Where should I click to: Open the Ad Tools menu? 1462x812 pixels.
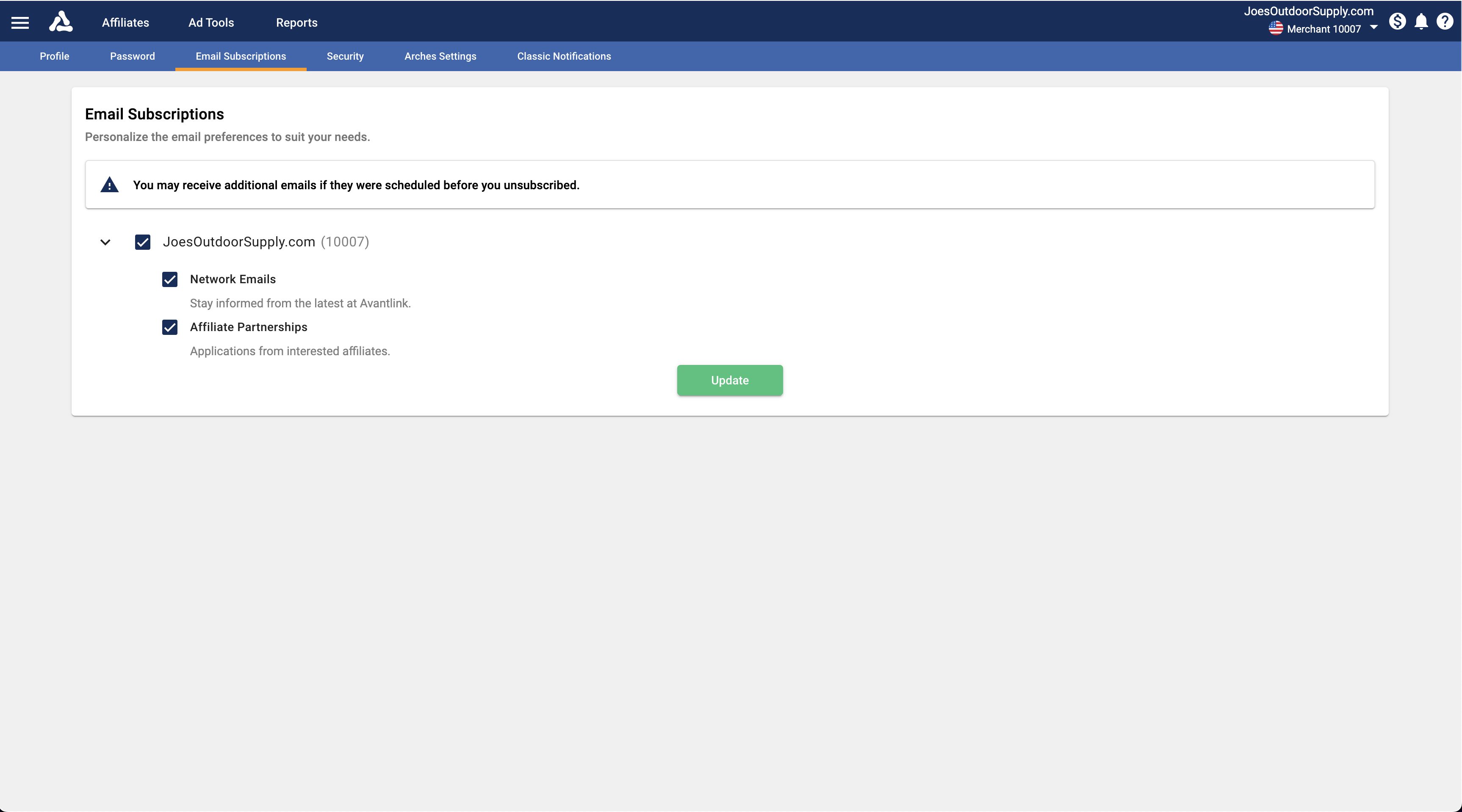pyautogui.click(x=211, y=22)
